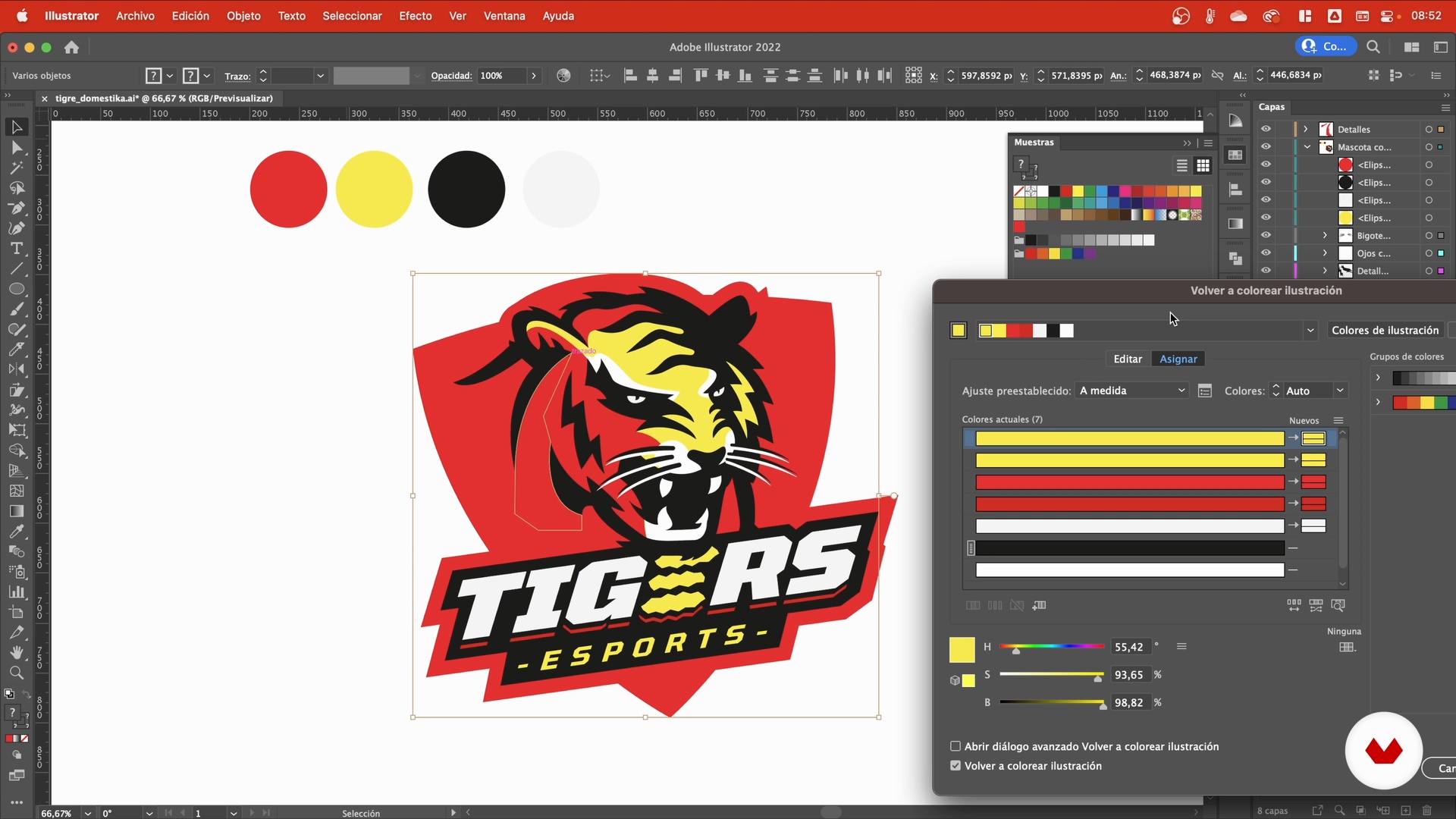Switch to the Asignar tab
This screenshot has width=1456, height=819.
click(1178, 359)
